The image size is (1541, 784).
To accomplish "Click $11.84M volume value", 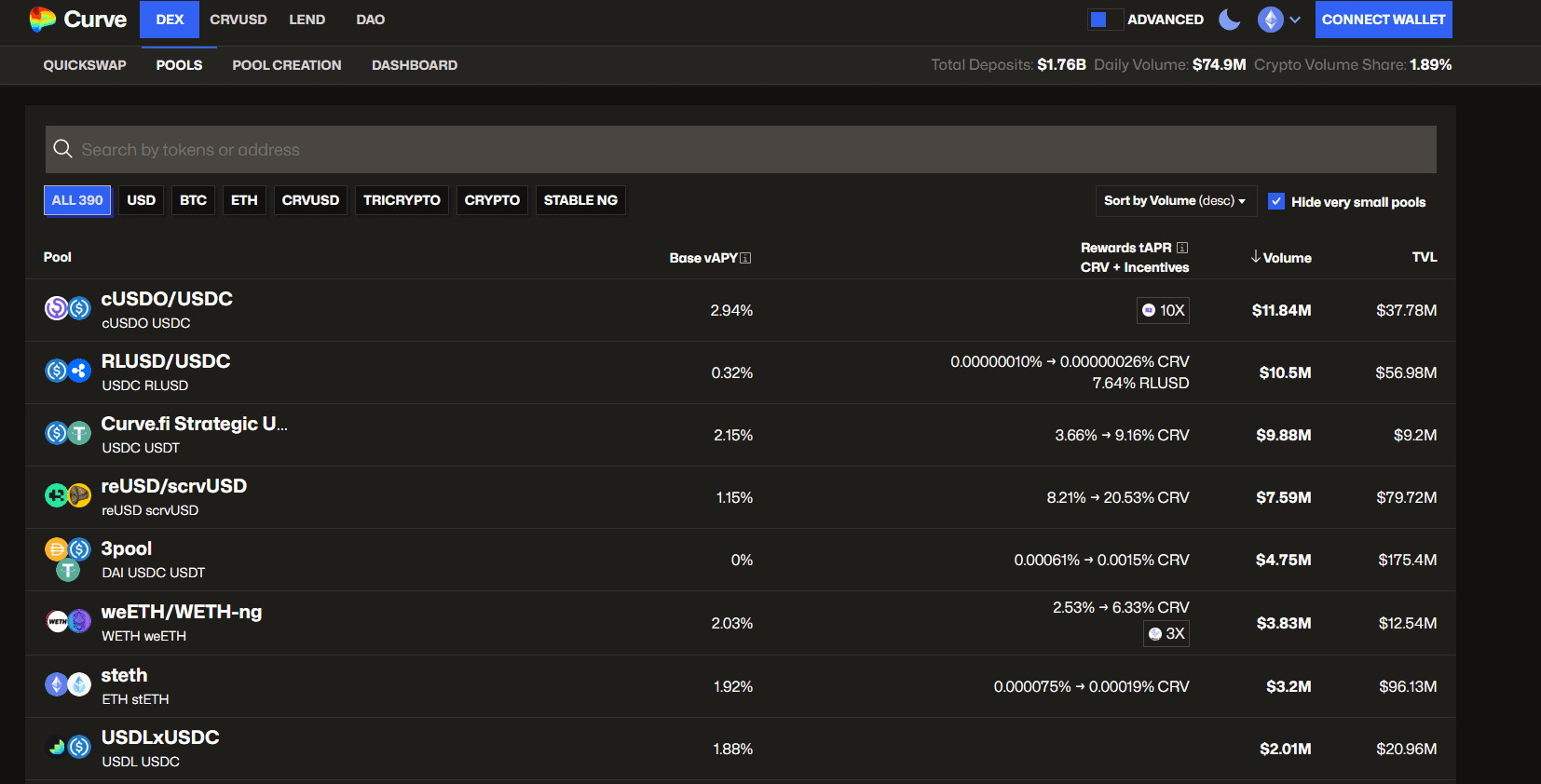I will 1281,310.
